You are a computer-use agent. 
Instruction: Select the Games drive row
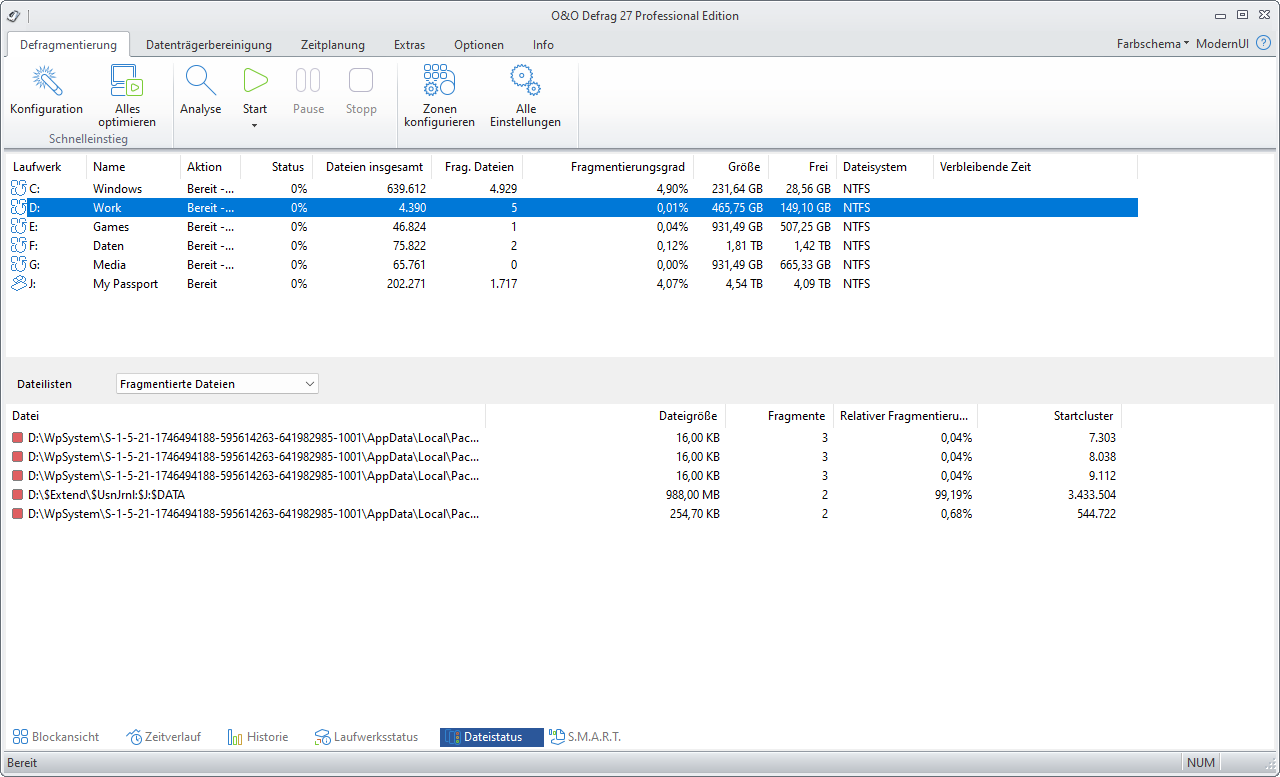(x=572, y=226)
